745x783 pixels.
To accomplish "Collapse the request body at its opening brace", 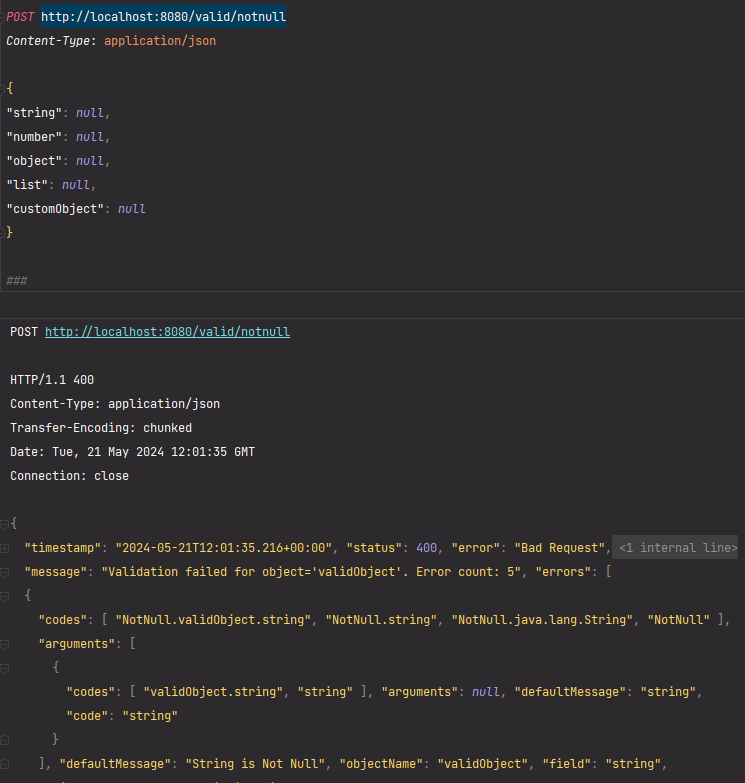I will pyautogui.click(x=2, y=89).
